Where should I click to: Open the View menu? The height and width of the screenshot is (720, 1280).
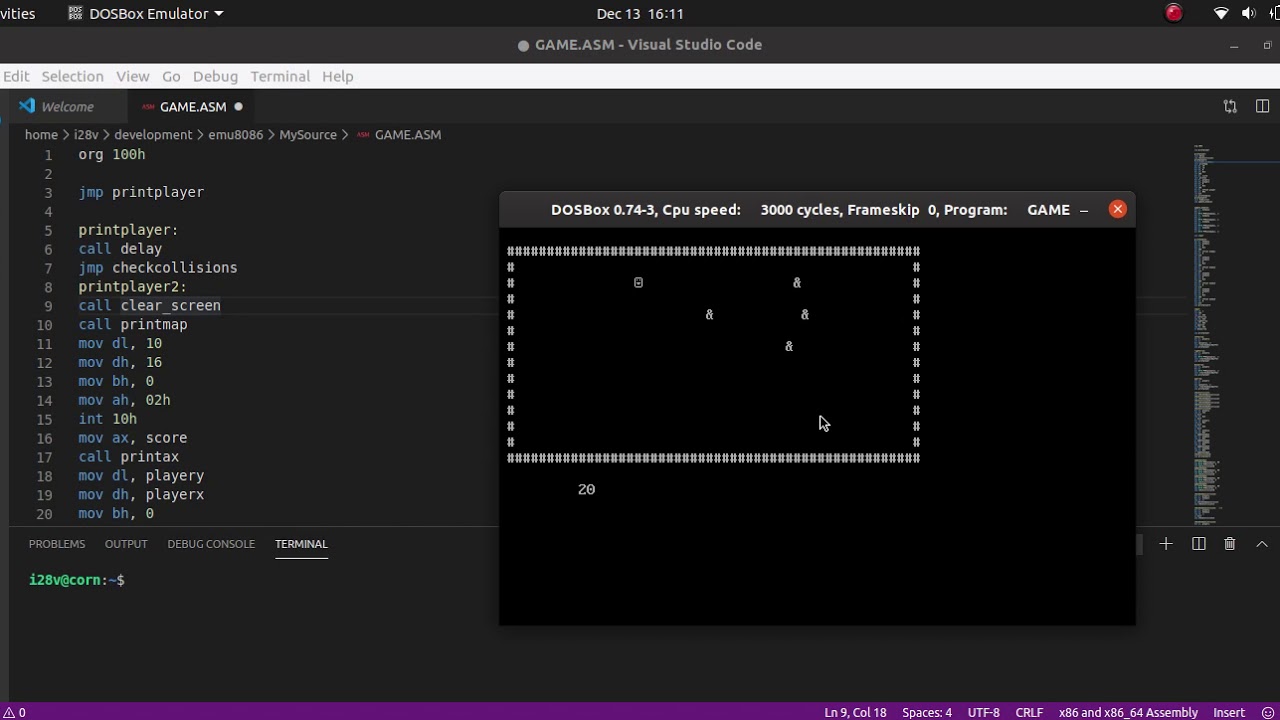point(132,76)
